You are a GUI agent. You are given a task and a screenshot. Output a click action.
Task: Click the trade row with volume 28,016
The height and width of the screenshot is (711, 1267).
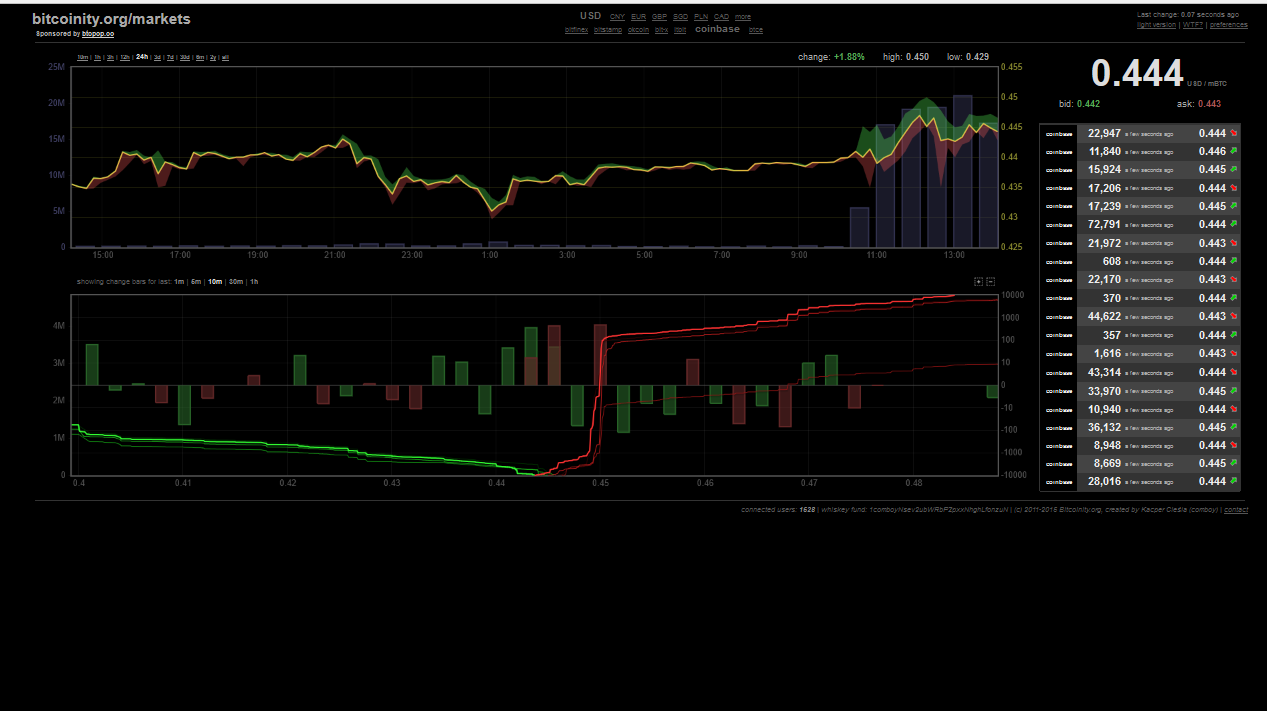1140,481
